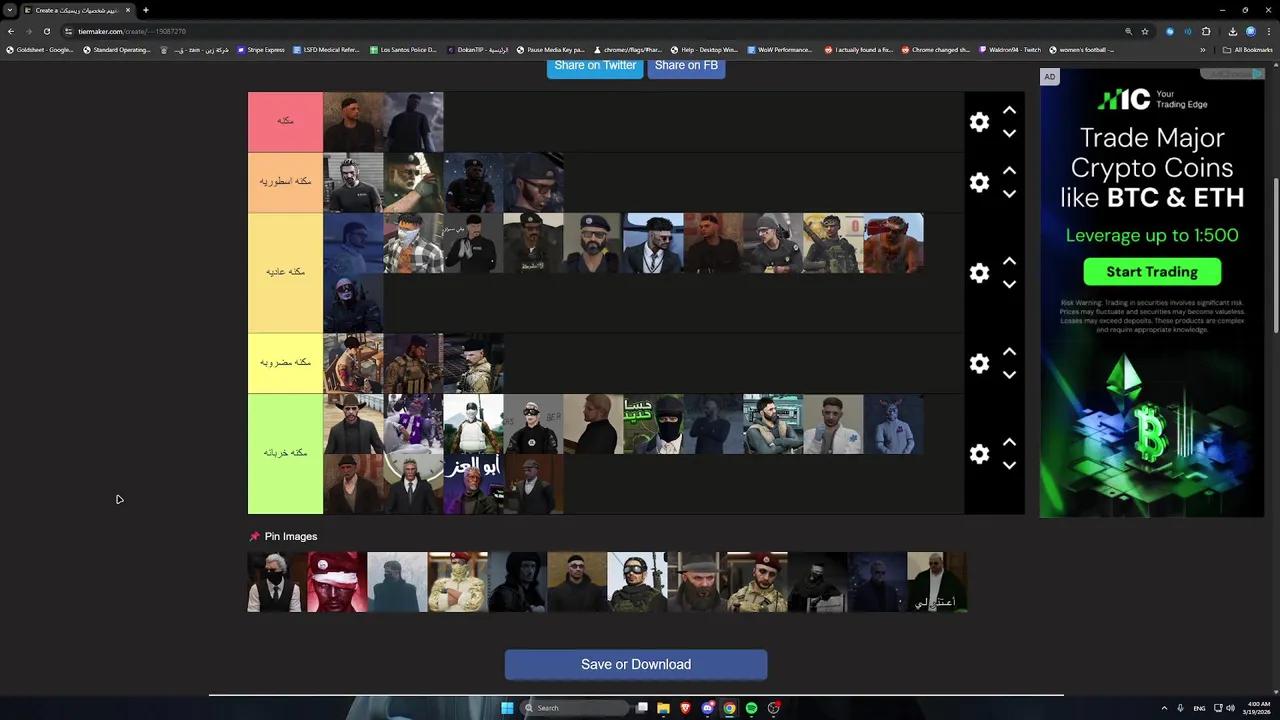Open settings gear for the pink مكنه tier

pyautogui.click(x=979, y=121)
